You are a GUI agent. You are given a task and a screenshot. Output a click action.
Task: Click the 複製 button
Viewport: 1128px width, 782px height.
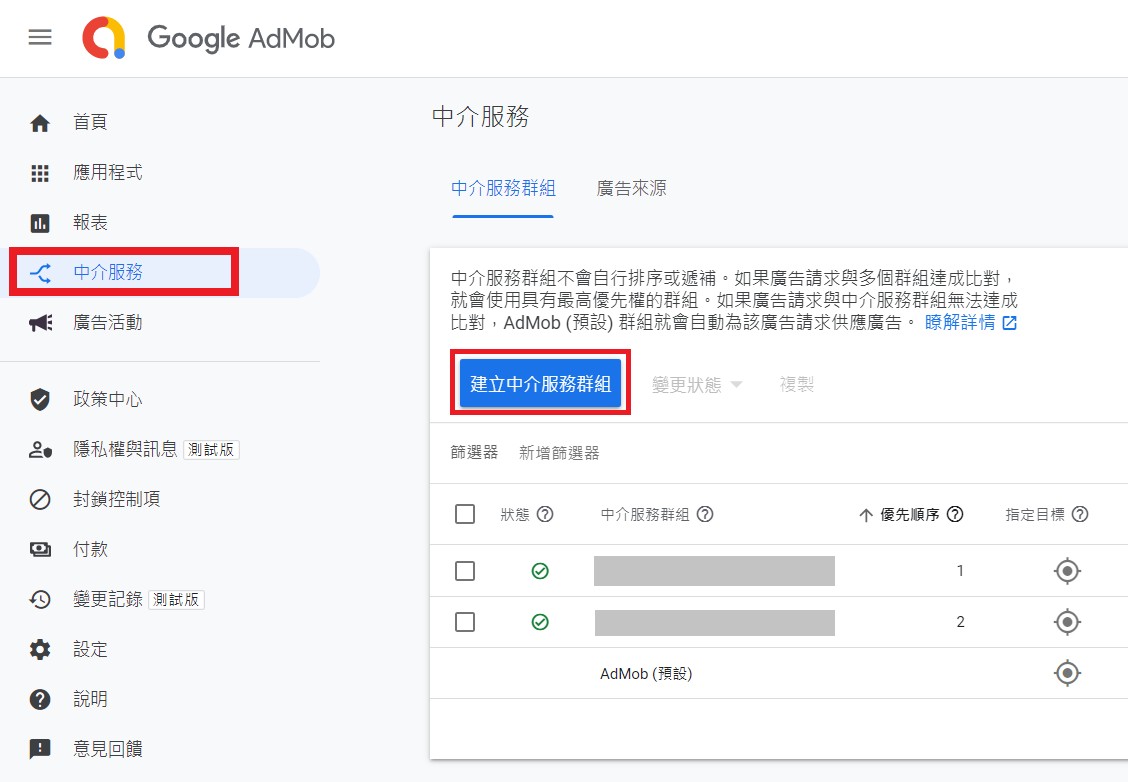(796, 385)
